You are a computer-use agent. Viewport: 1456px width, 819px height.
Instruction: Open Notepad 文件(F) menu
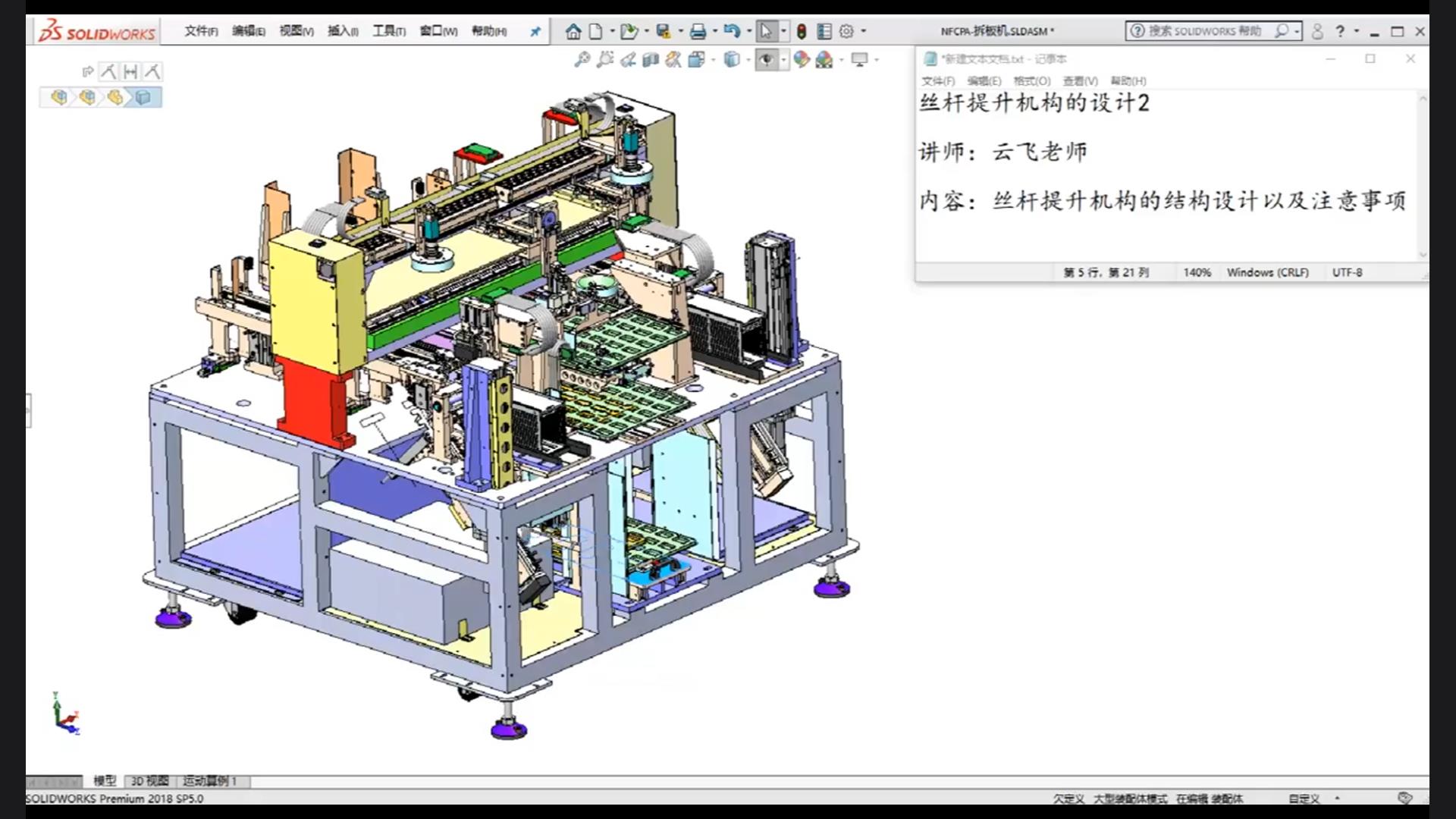[938, 81]
